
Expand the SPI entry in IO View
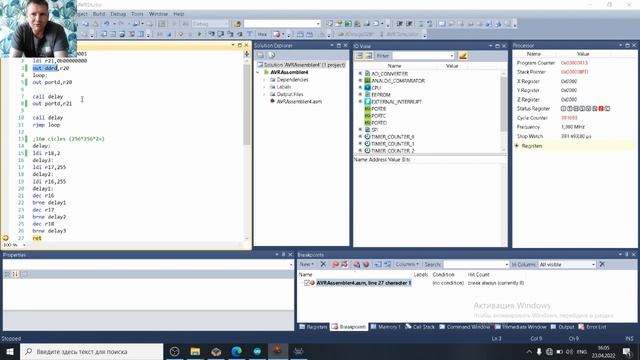coord(360,129)
